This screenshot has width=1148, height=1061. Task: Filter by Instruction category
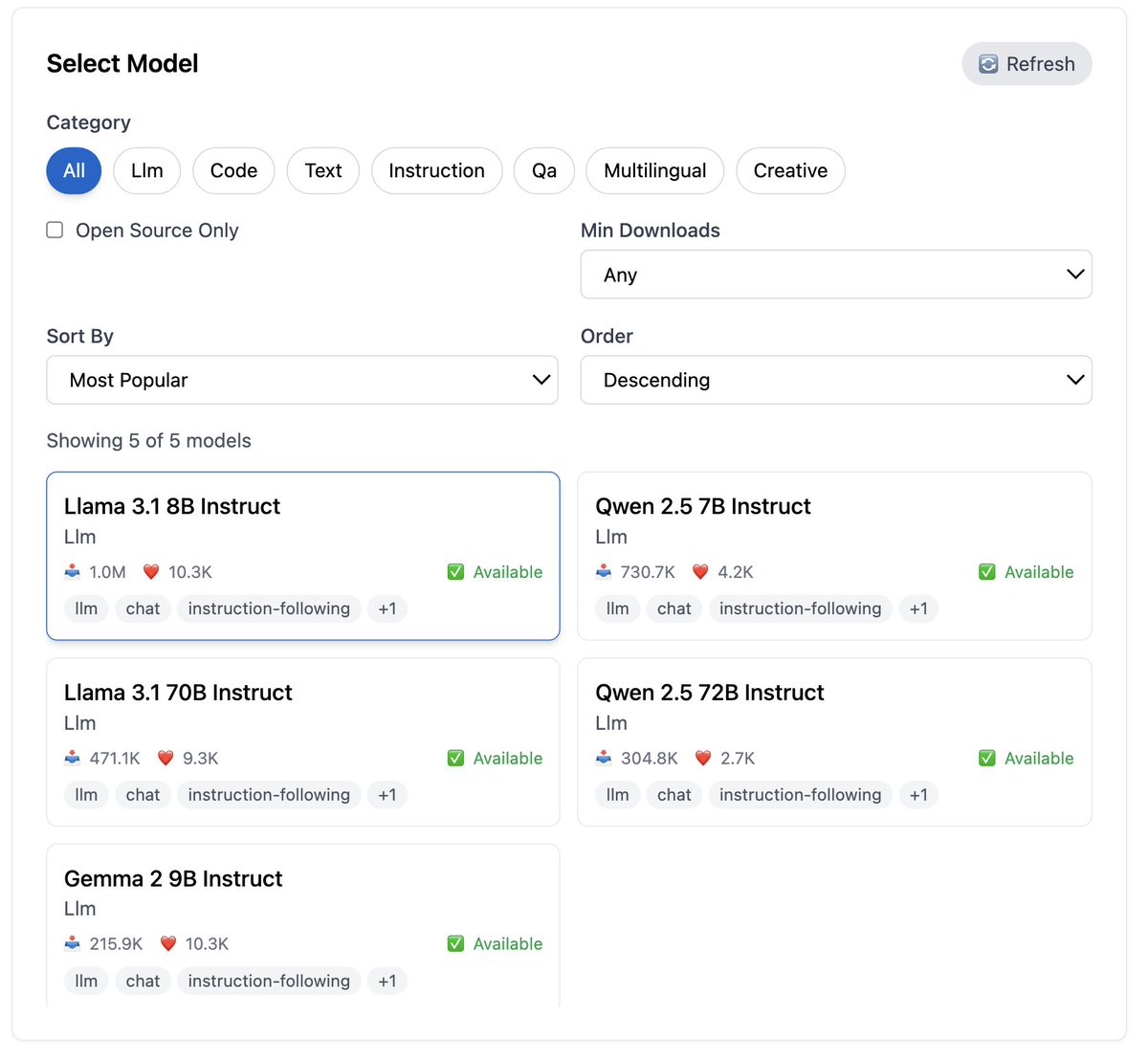[437, 171]
